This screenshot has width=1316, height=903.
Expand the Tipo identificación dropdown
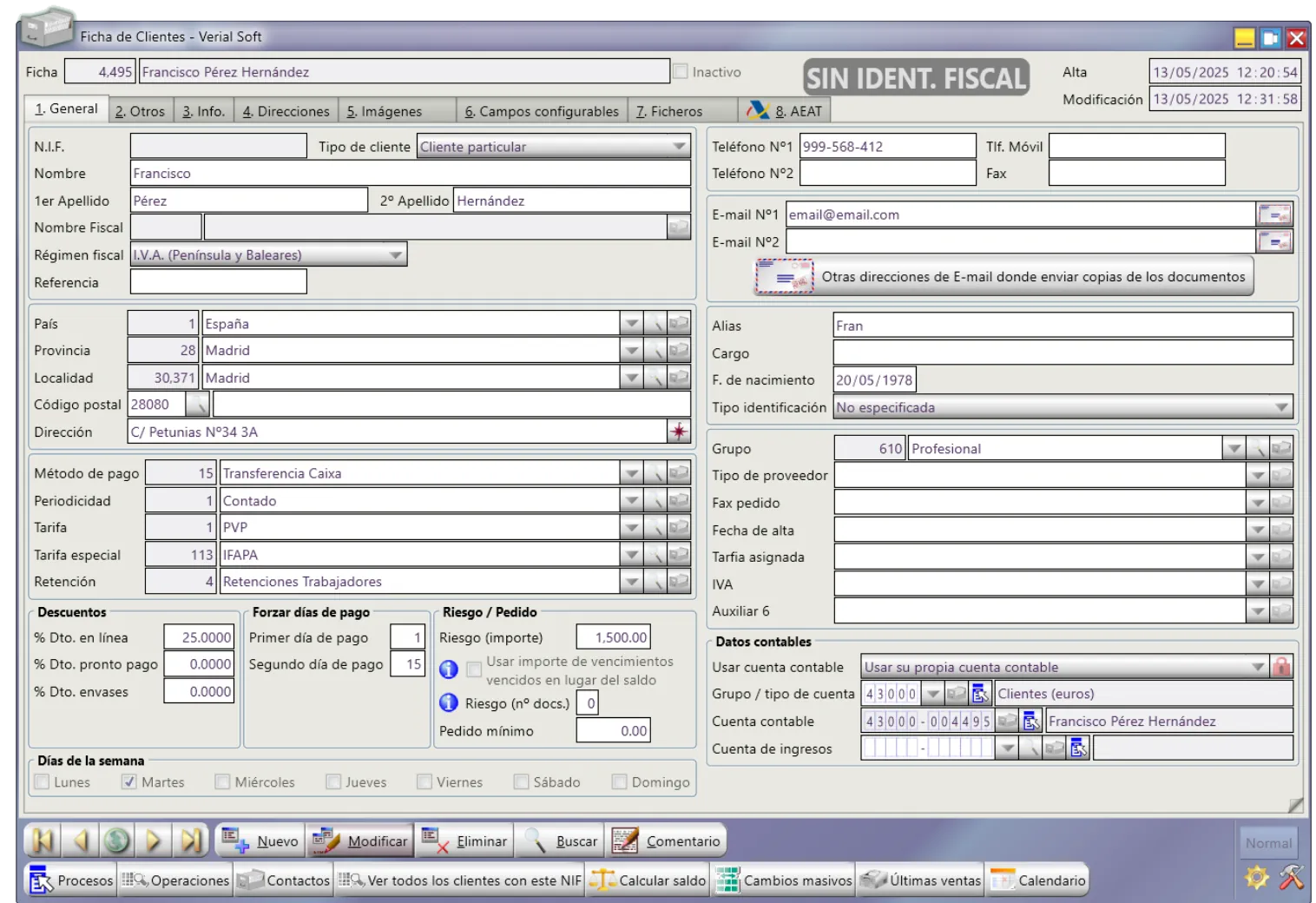point(1281,407)
